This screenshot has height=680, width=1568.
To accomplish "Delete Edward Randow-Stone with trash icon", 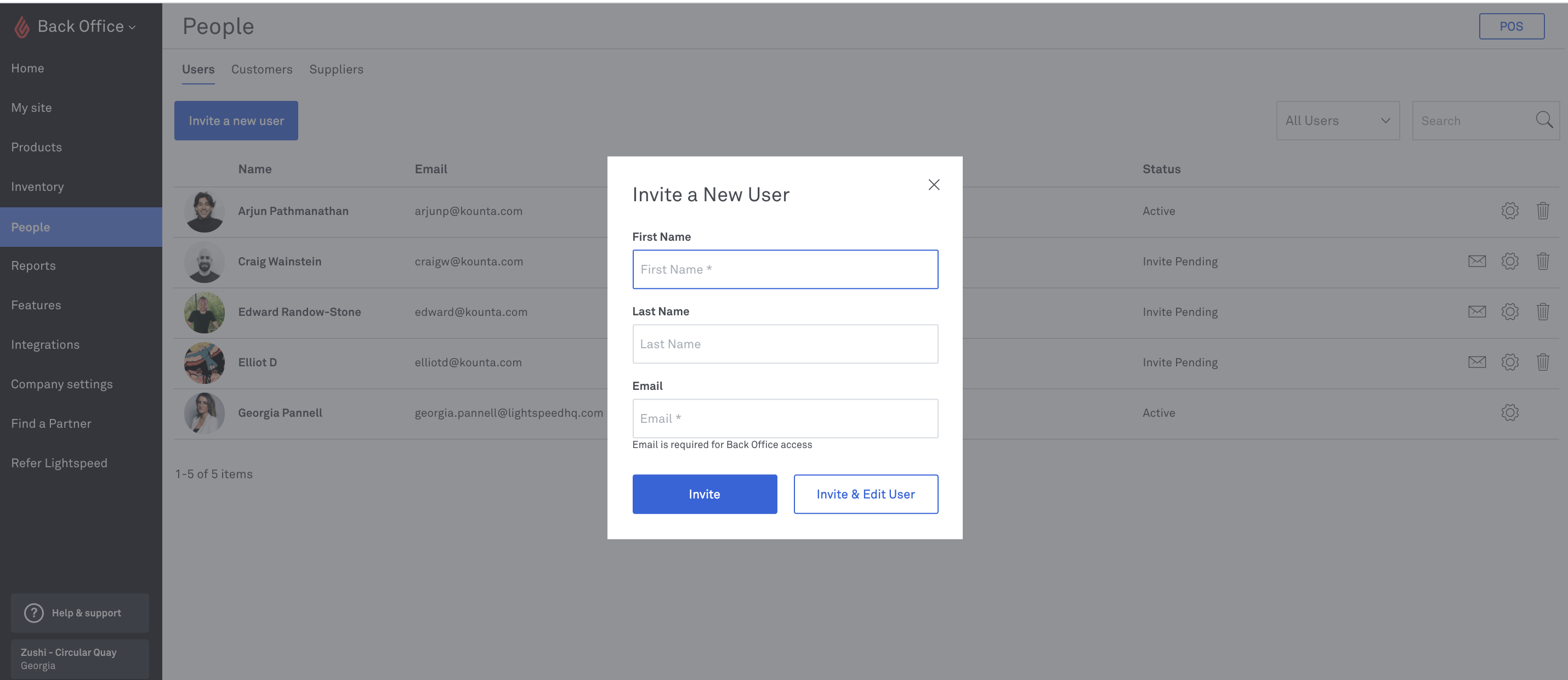I will [1542, 312].
